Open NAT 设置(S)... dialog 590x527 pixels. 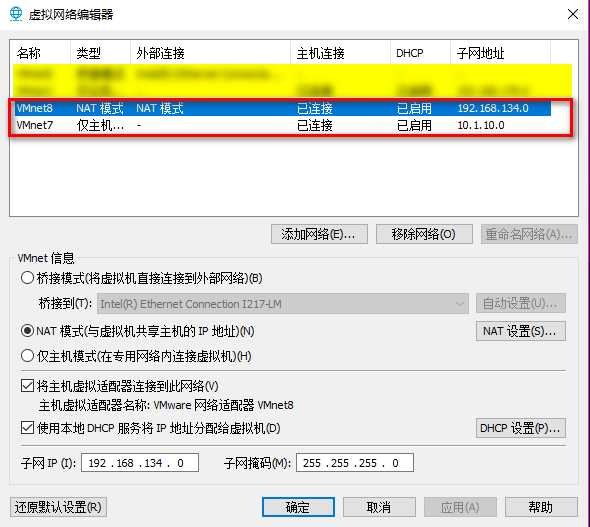tap(521, 331)
